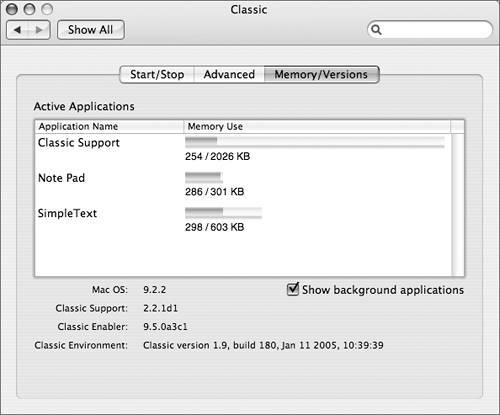This screenshot has width=500, height=415.
Task: Click the back navigation arrow
Action: 17,30
